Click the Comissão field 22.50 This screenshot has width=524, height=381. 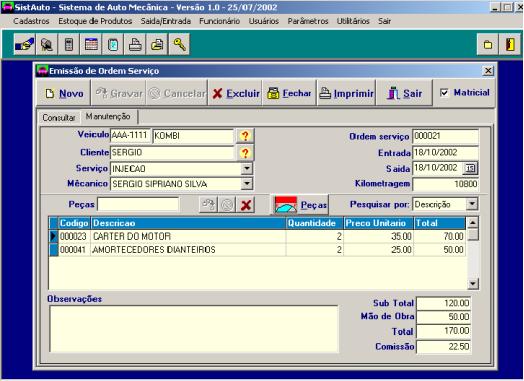point(444,347)
